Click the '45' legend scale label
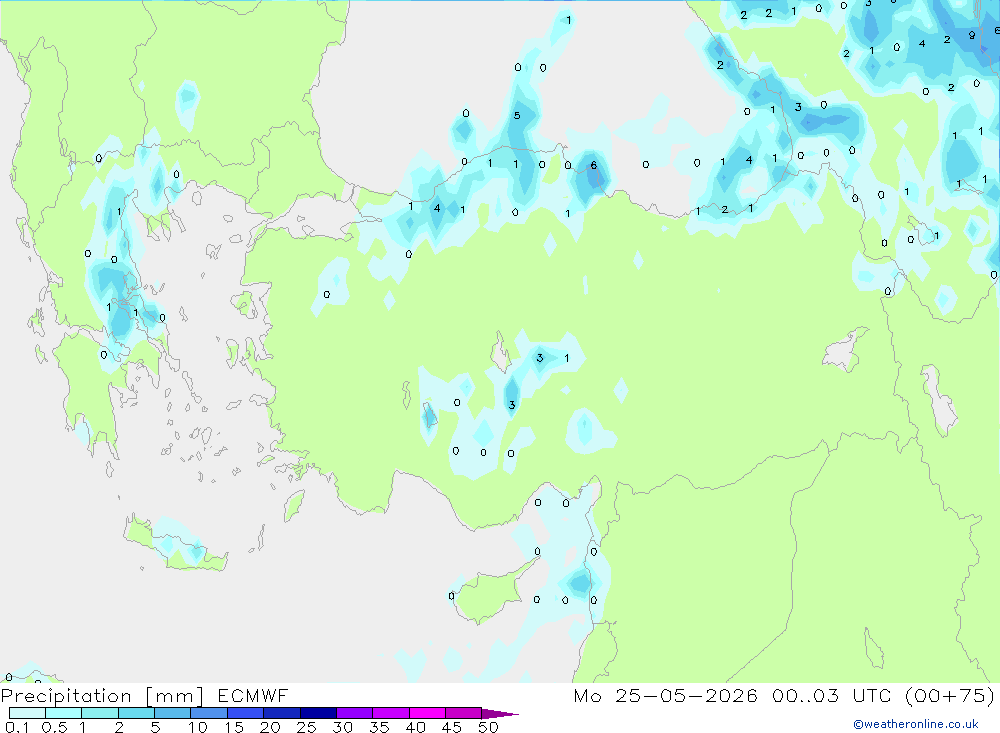 tap(452, 727)
